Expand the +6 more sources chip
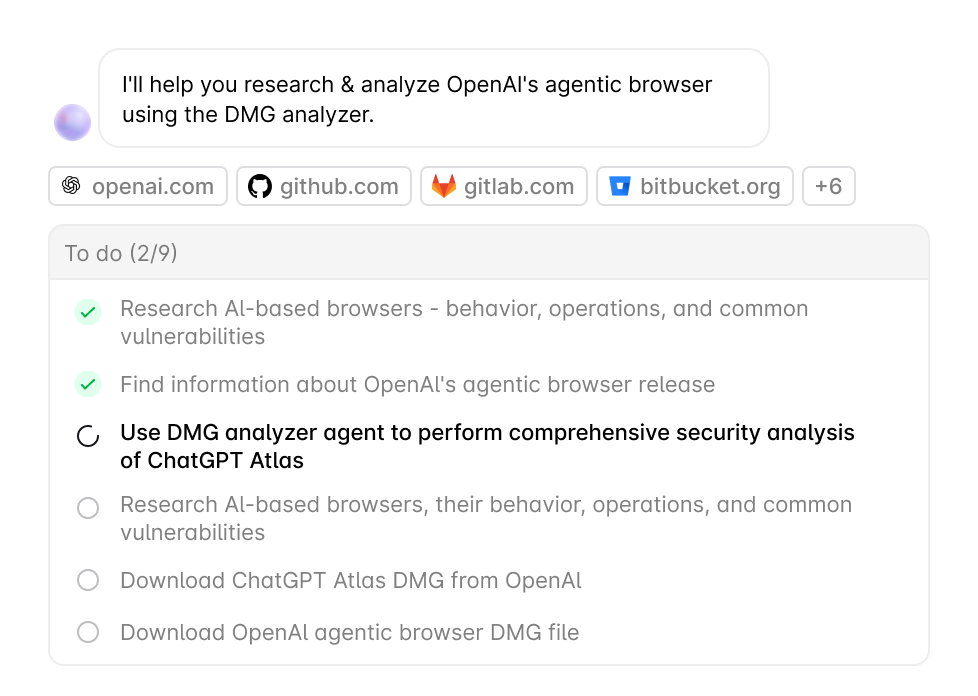This screenshot has width=978, height=696. click(828, 186)
